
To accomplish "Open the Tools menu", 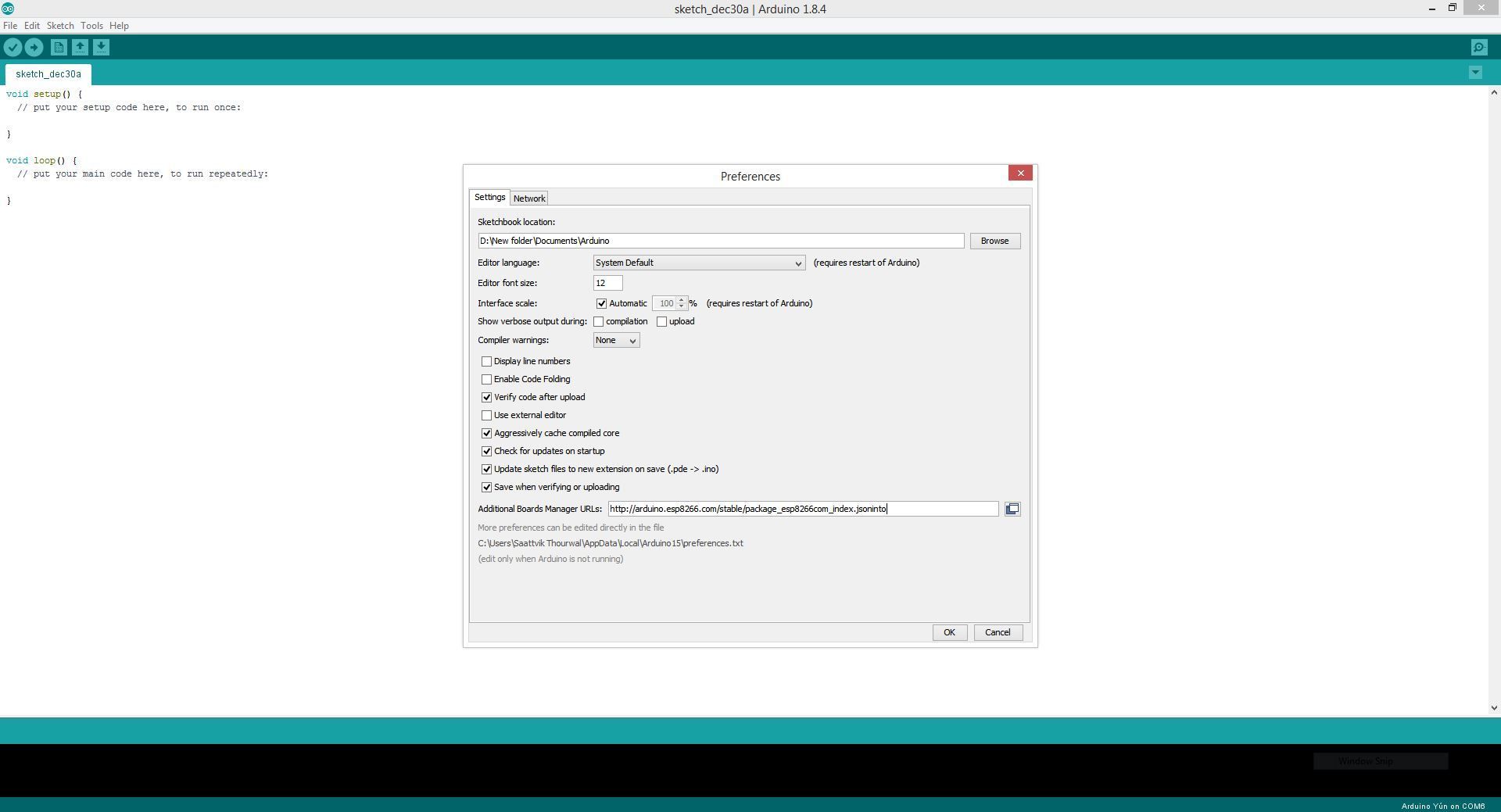I will [x=91, y=26].
